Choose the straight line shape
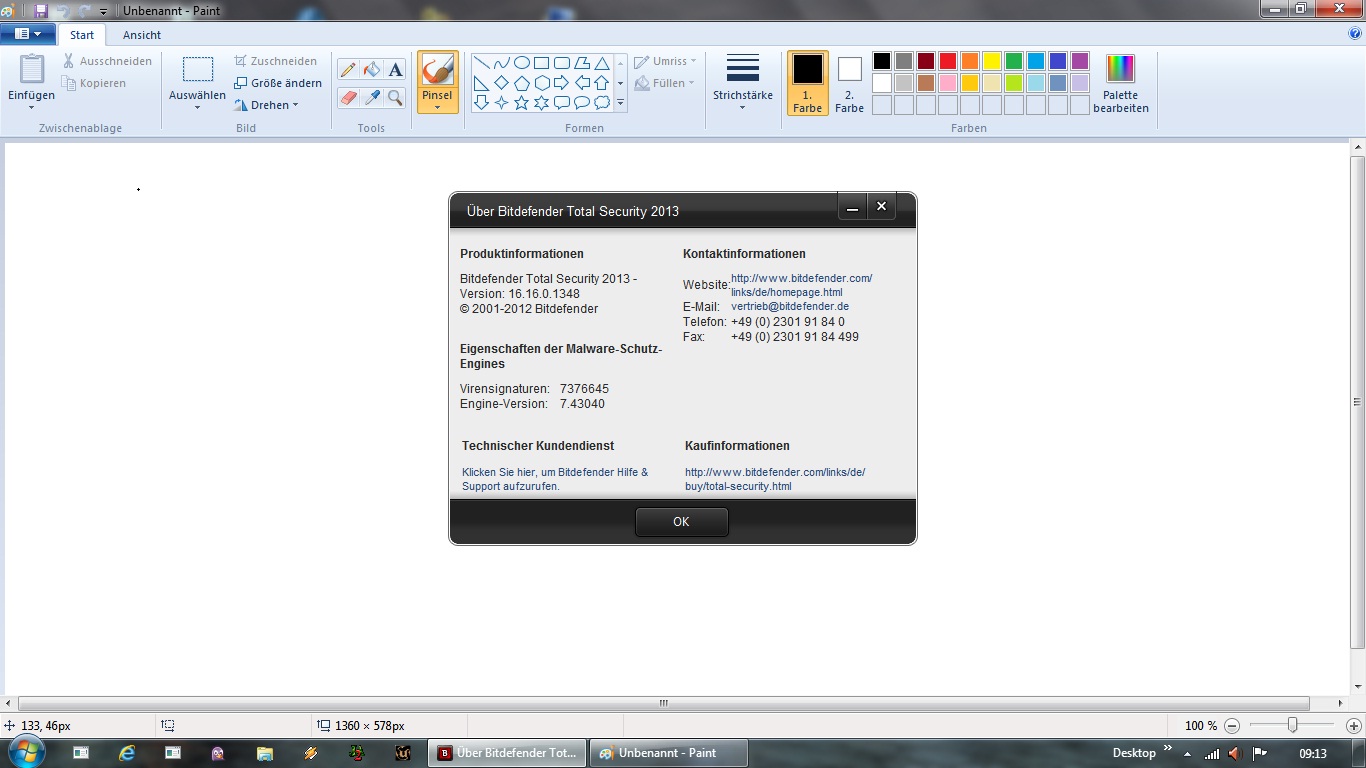This screenshot has width=1366, height=768. (481, 62)
